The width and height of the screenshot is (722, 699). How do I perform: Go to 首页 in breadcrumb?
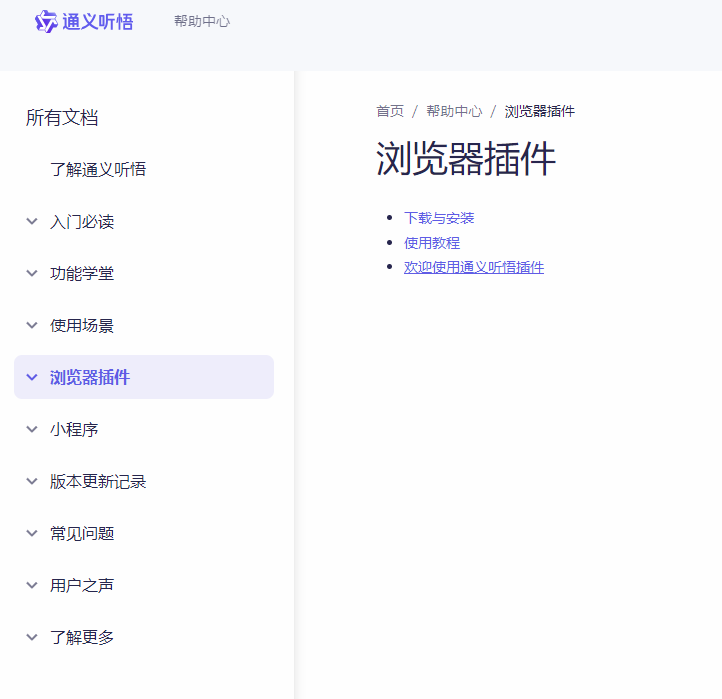[x=390, y=111]
